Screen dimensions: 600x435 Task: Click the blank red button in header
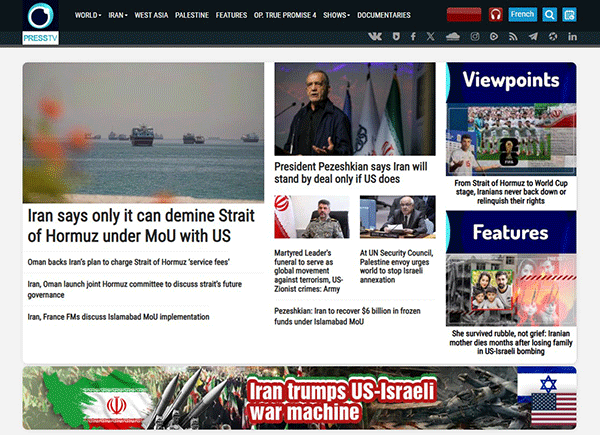(x=464, y=15)
